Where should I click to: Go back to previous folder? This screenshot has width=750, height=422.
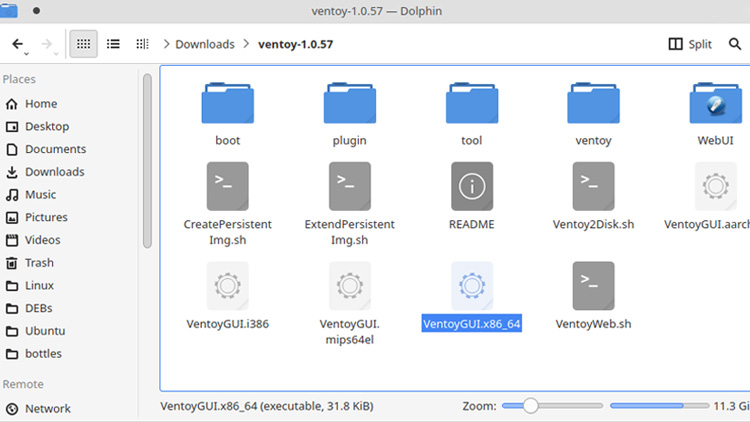(18, 44)
